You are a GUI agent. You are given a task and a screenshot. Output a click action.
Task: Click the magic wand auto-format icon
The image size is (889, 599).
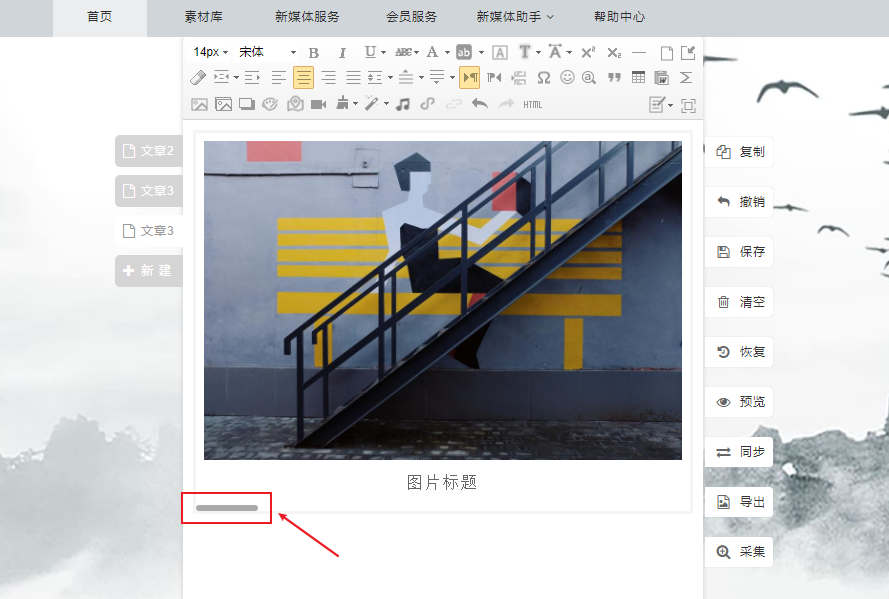pyautogui.click(x=372, y=103)
